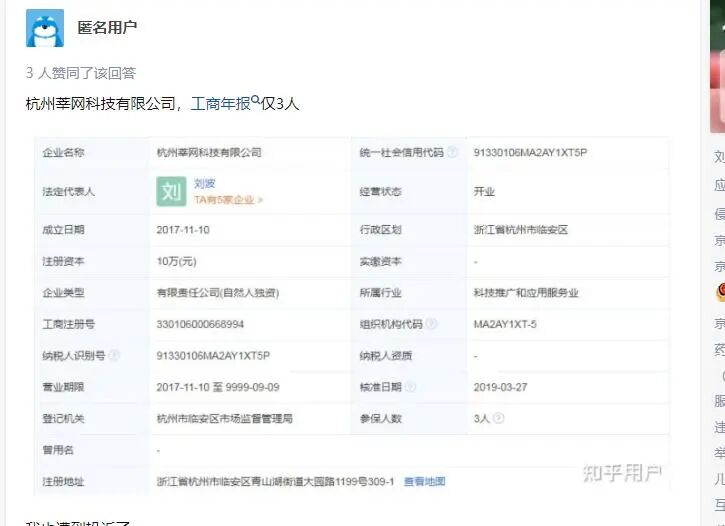Select business term 2017-11-10 至 9999-09-09
725x526 pixels.
click(x=217, y=387)
